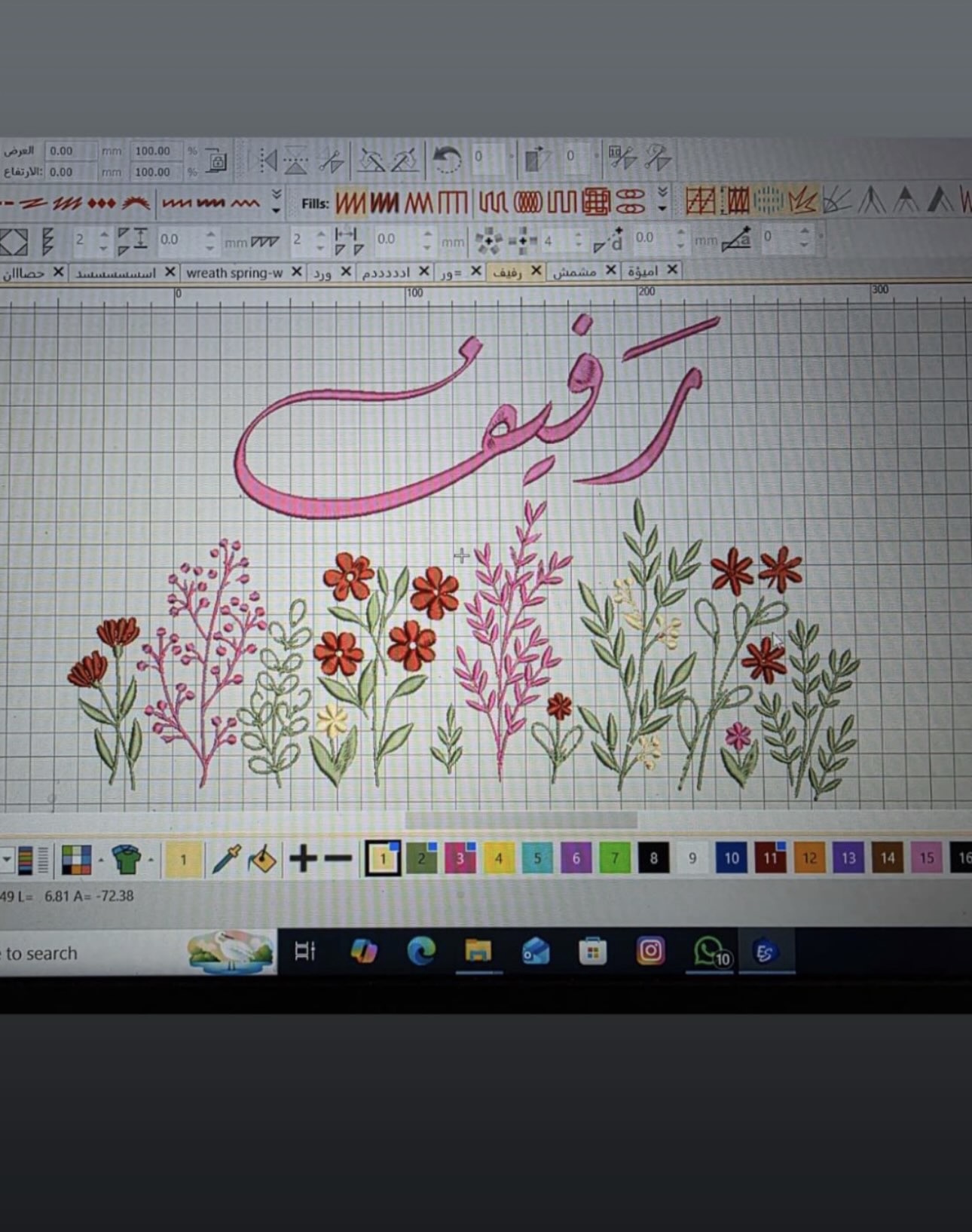This screenshot has height=1232, width=972.
Task: Open dropdown arrow next to color grid icon
Action: point(101,860)
